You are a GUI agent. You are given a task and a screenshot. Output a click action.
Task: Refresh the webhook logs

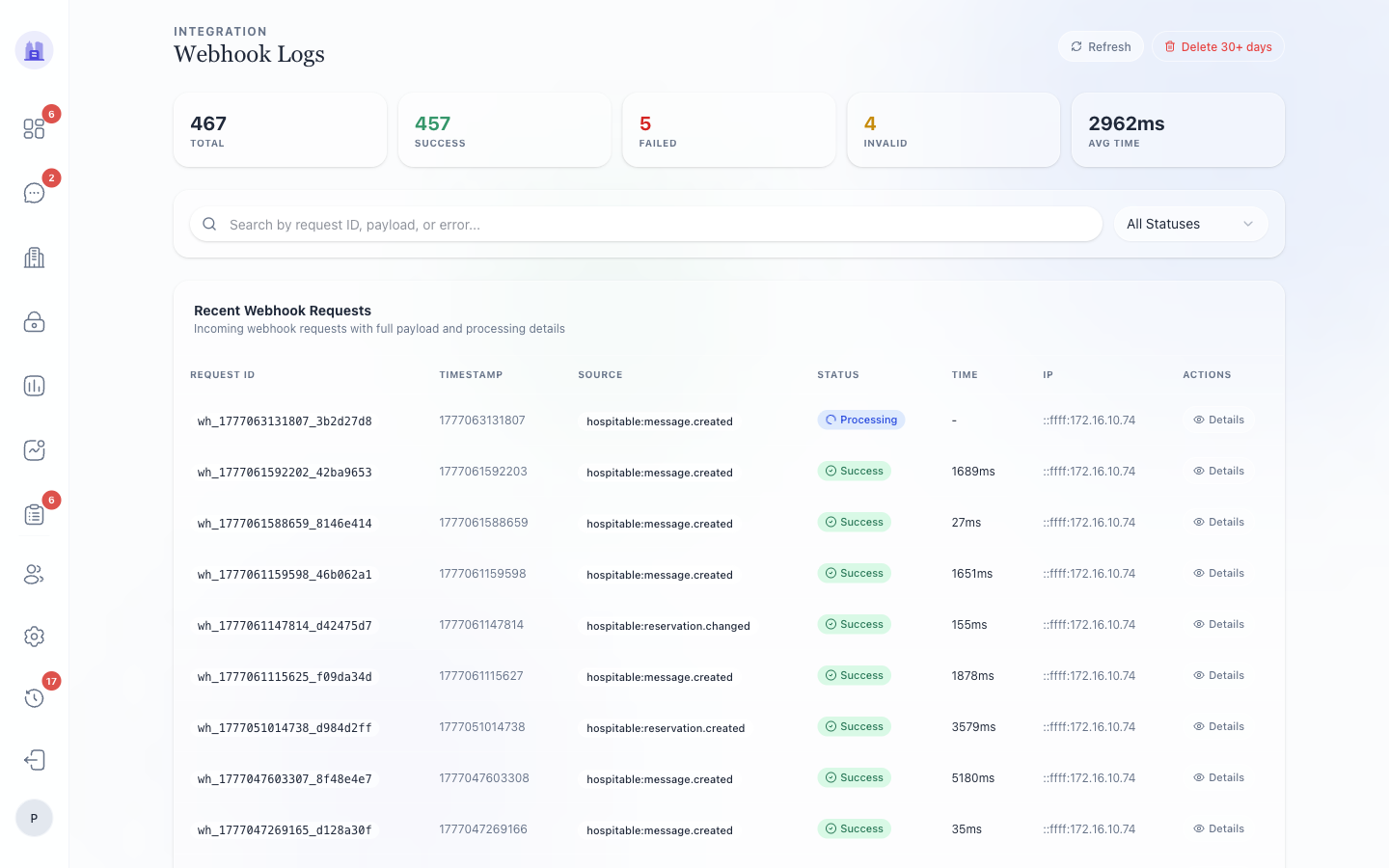pos(1101,46)
